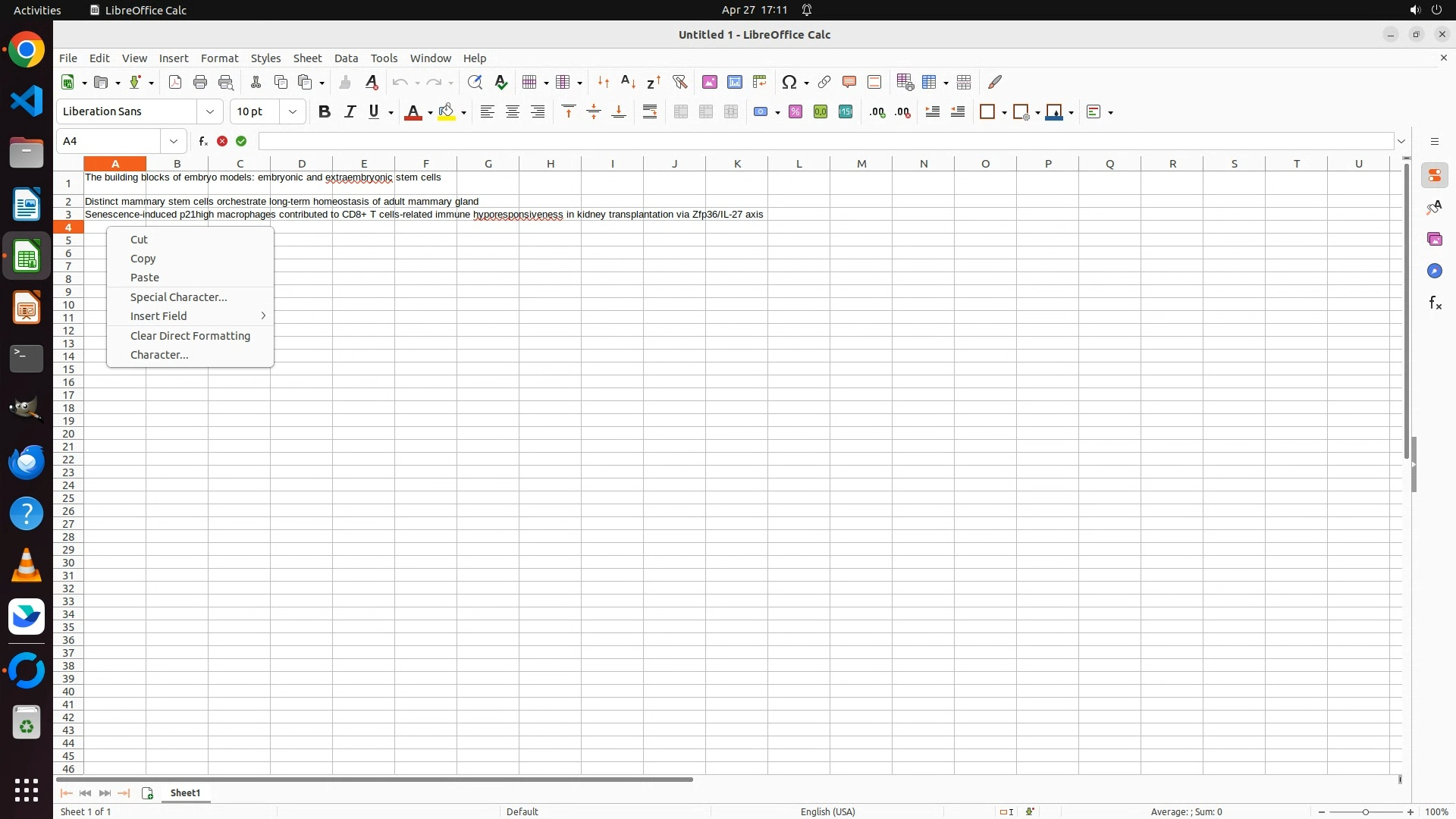Open the Name Box dropdown arrow
Viewport: 1456px width, 819px height.
[174, 141]
